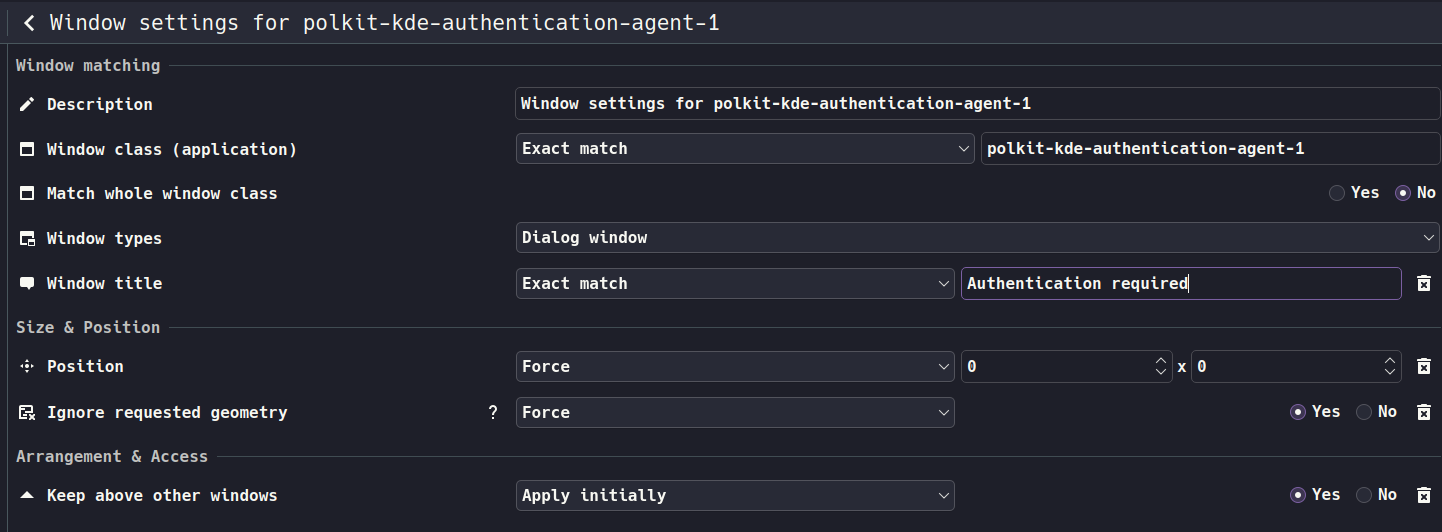Open the Window title match type dropdown

pyautogui.click(x=735, y=284)
